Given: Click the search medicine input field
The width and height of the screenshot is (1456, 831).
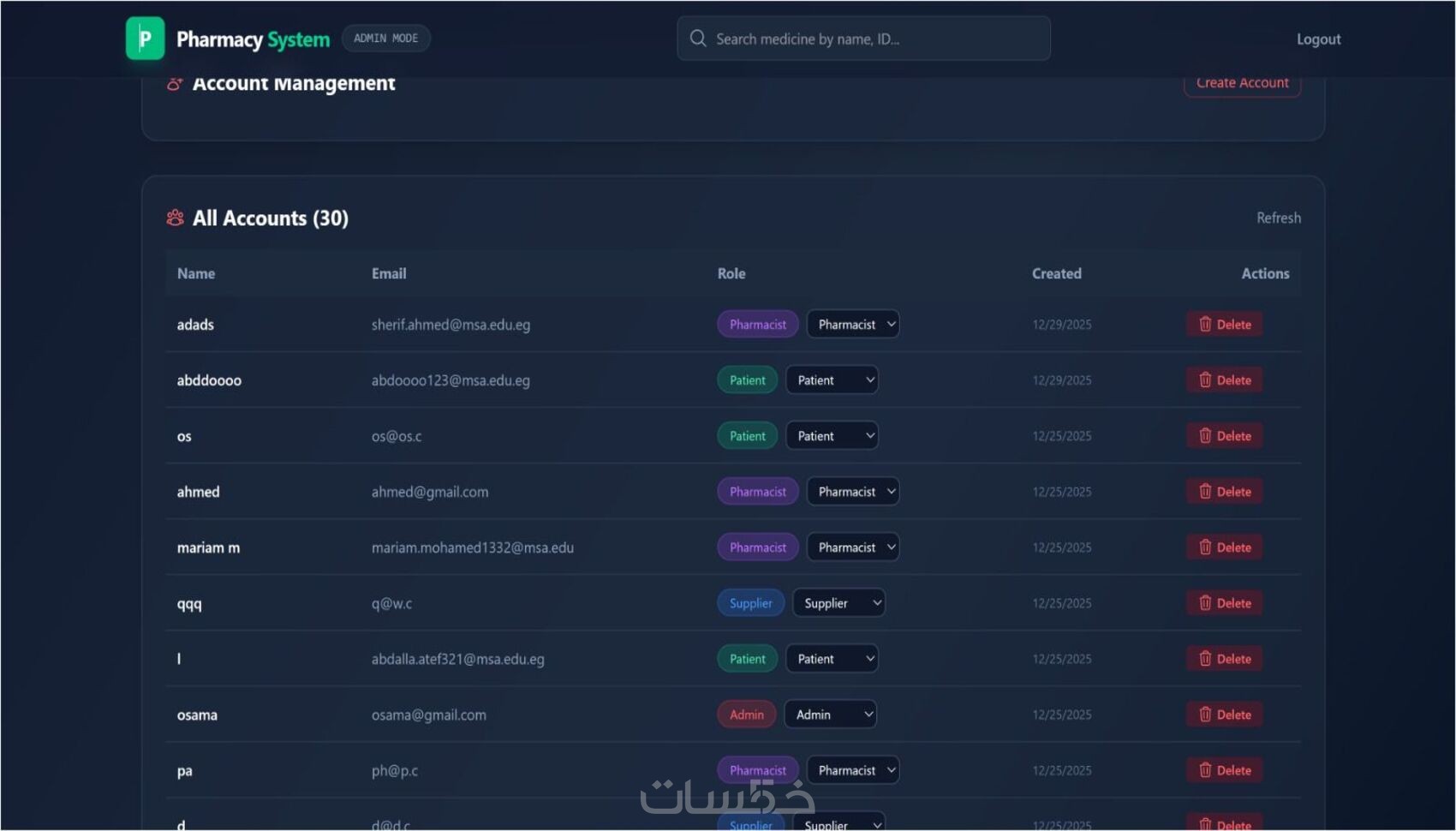Looking at the screenshot, I should click(863, 39).
